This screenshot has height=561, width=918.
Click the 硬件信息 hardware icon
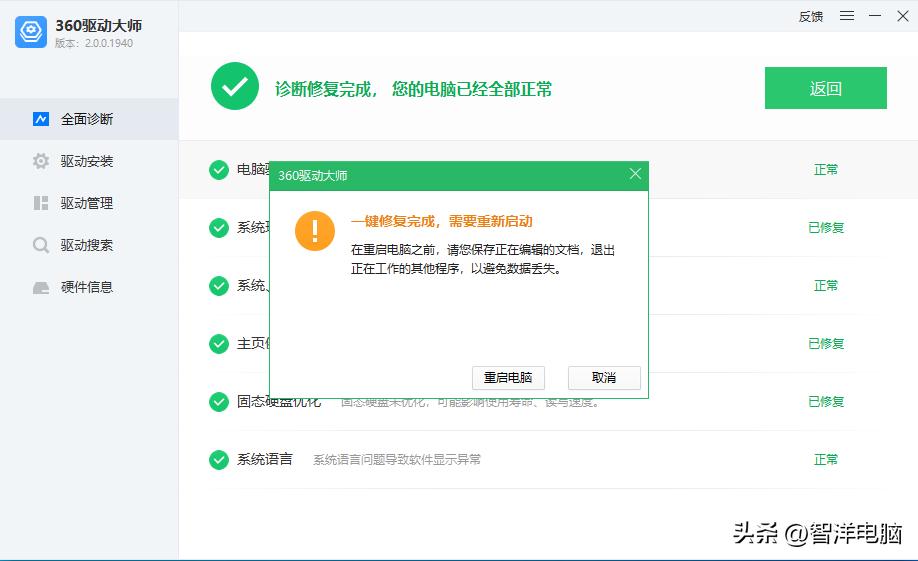(x=41, y=288)
